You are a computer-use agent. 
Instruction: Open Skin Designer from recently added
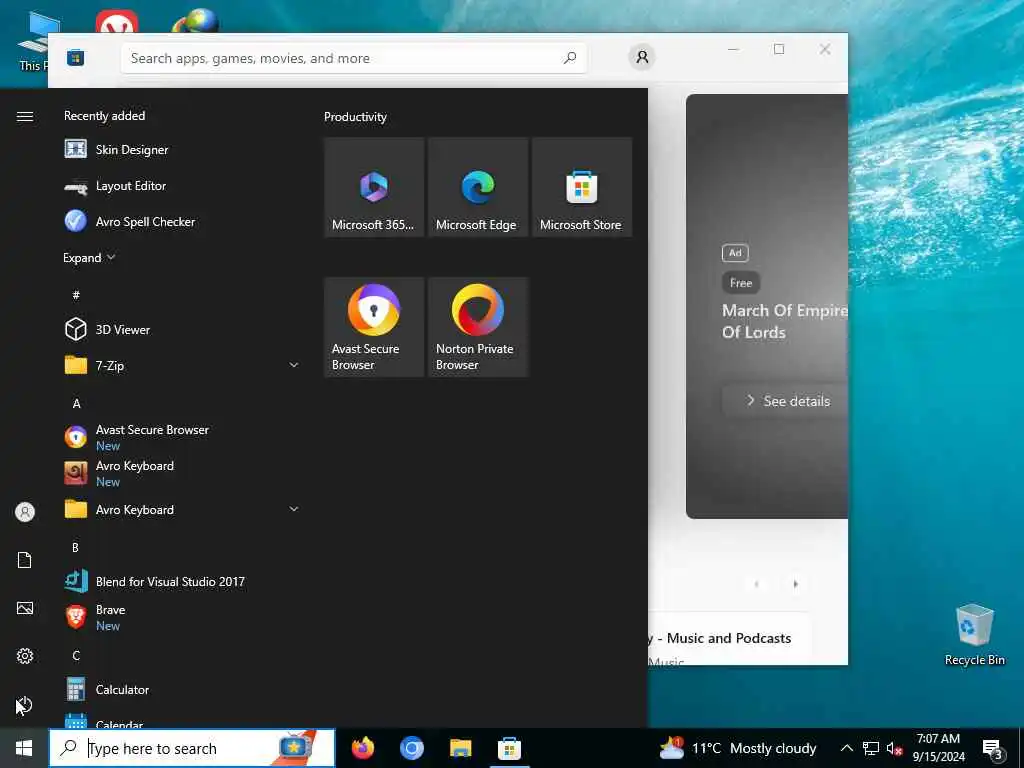click(181, 150)
